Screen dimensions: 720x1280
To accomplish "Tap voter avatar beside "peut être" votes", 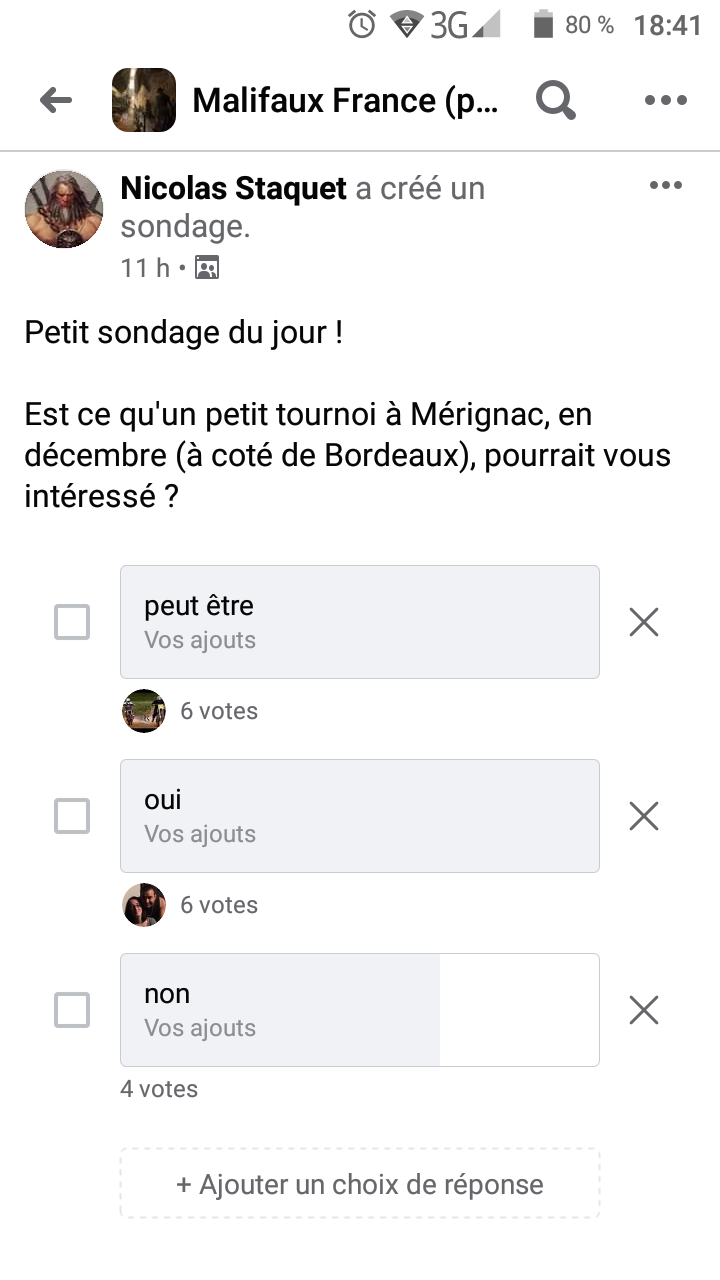I will coord(144,711).
